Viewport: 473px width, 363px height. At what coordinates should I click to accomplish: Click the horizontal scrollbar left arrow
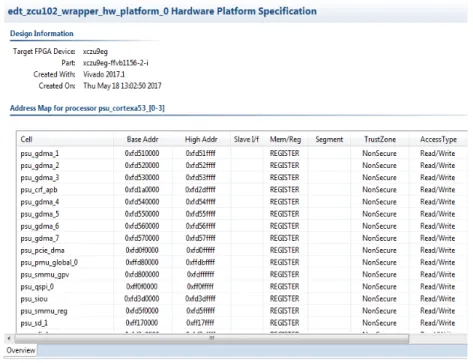[9, 338]
